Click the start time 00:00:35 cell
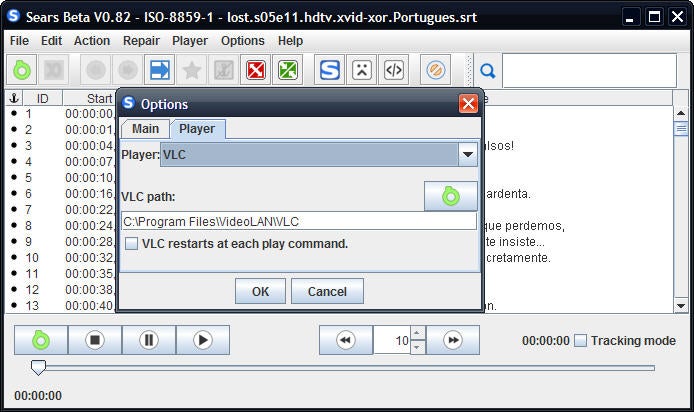The width and height of the screenshot is (694, 412). pos(89,273)
